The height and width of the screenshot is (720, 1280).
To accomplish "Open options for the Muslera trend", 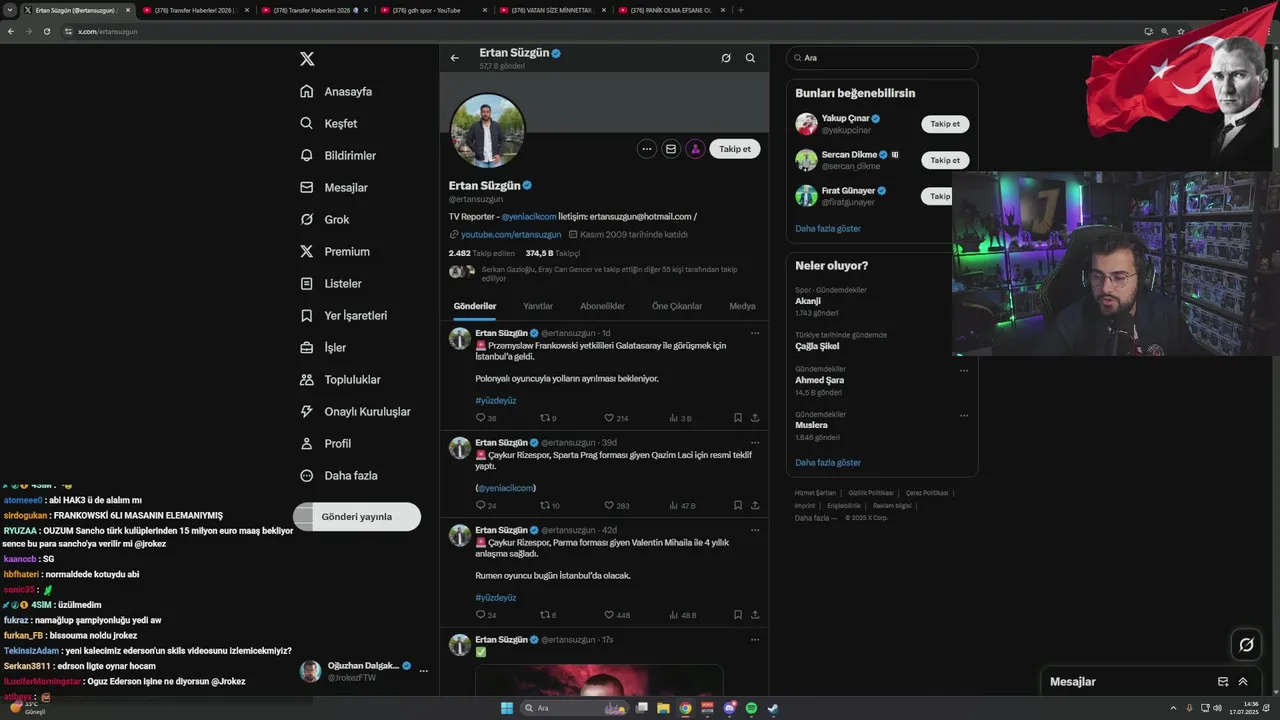I will click(x=964, y=415).
